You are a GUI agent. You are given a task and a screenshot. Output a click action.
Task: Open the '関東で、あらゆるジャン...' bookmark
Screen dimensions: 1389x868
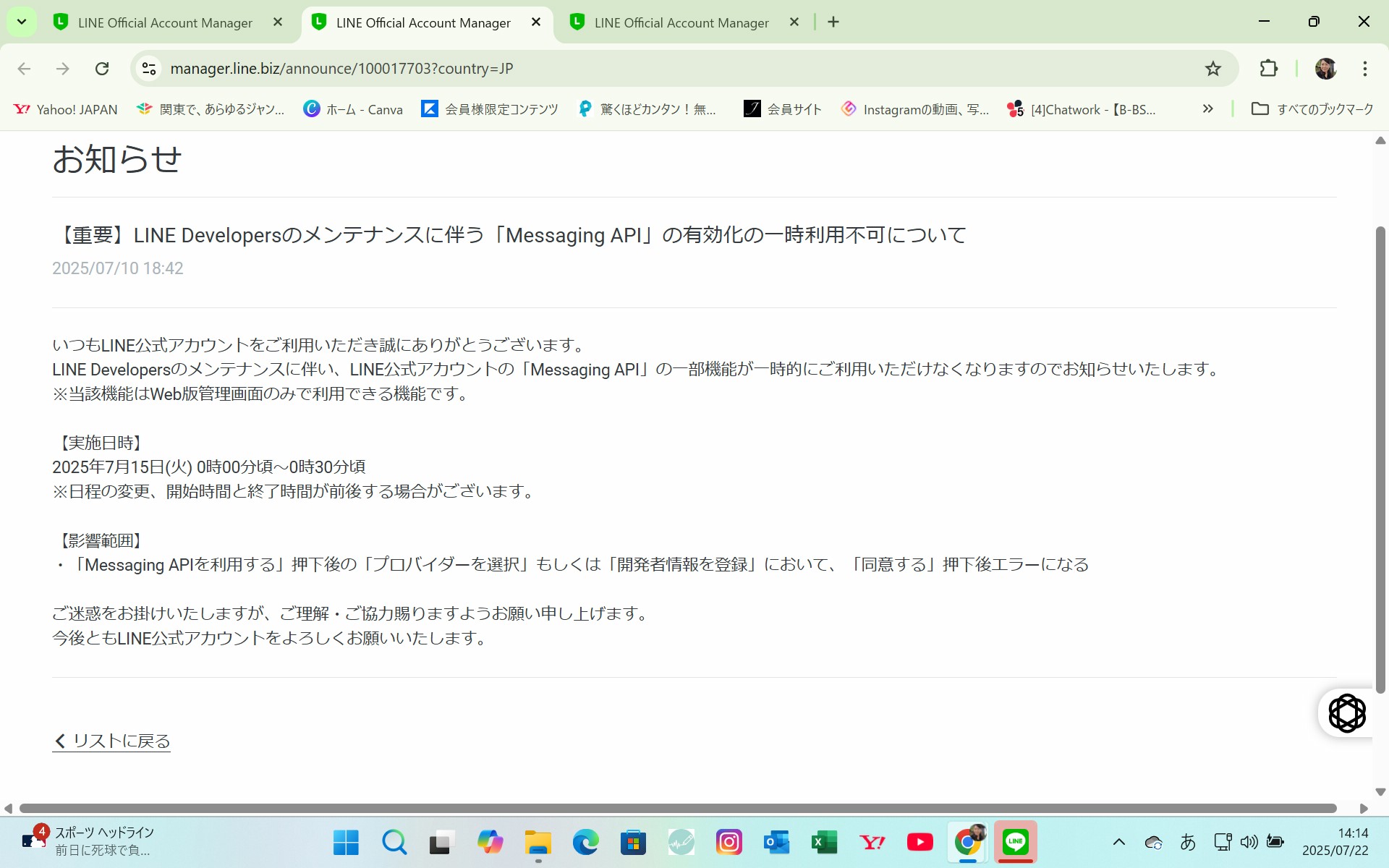(211, 109)
